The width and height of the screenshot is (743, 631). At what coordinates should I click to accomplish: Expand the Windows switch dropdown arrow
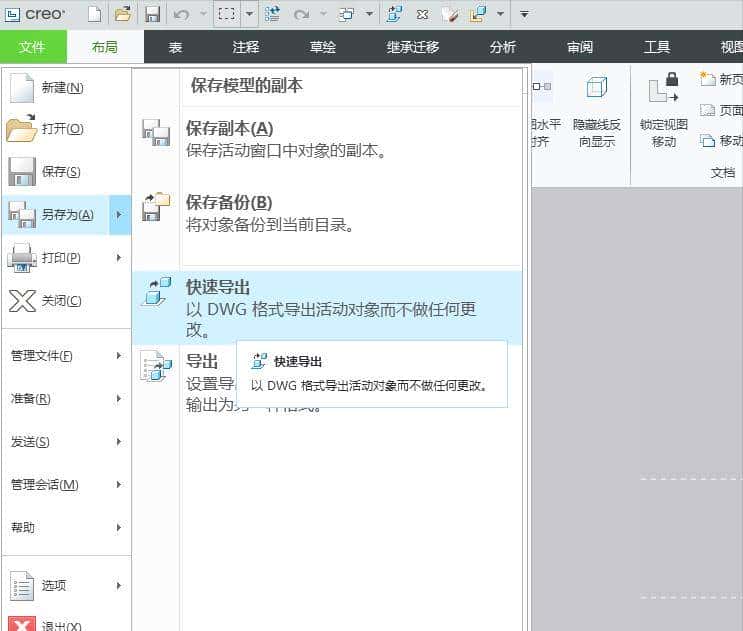(369, 14)
